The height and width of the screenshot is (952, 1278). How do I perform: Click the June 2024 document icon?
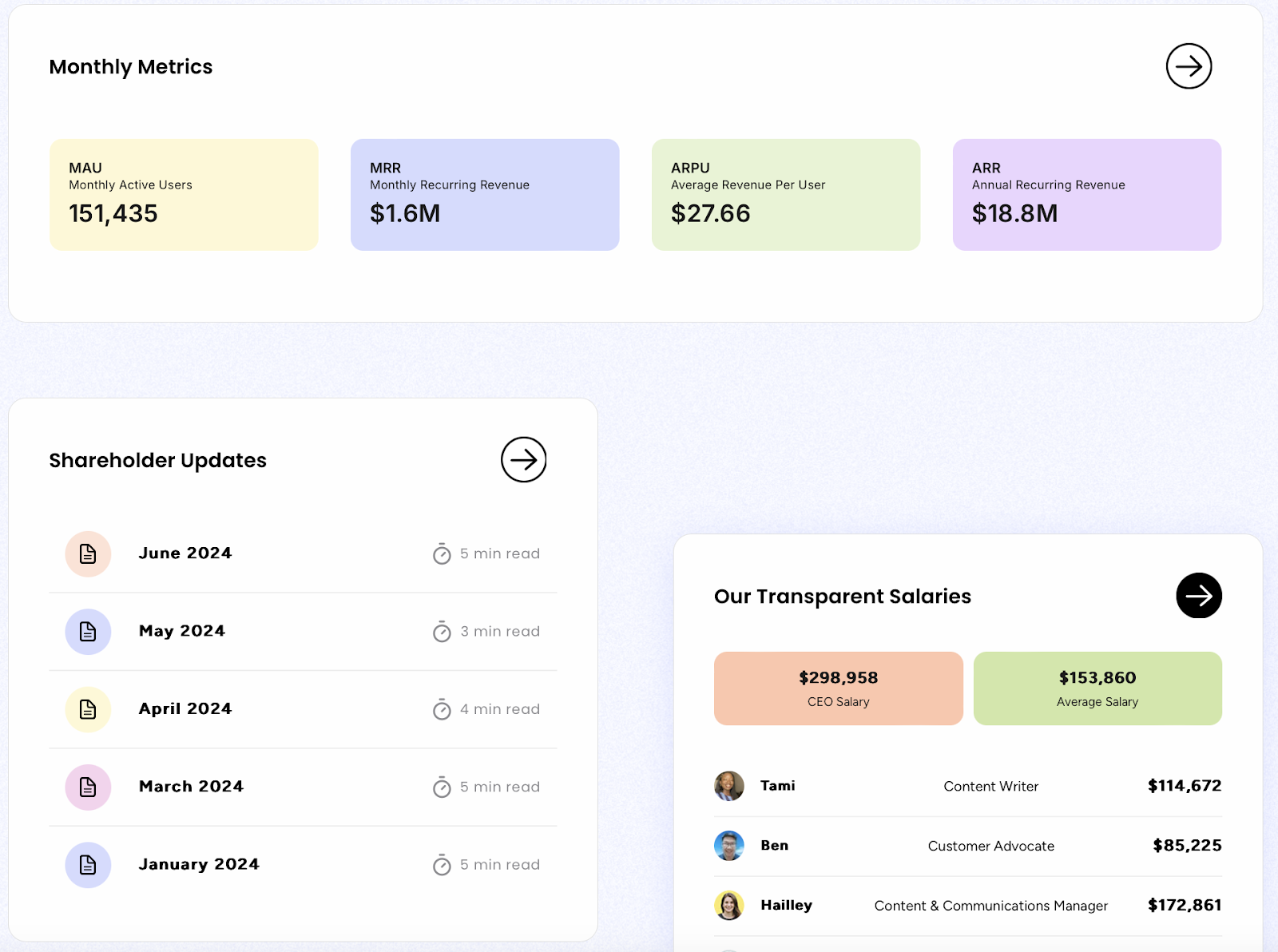tap(88, 554)
